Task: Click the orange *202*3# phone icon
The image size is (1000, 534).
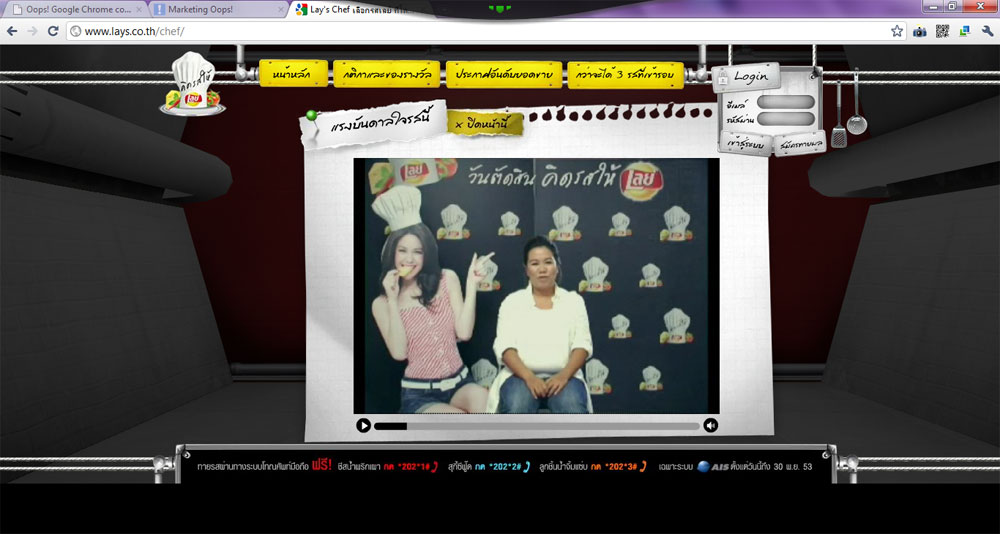Action: coord(643,466)
